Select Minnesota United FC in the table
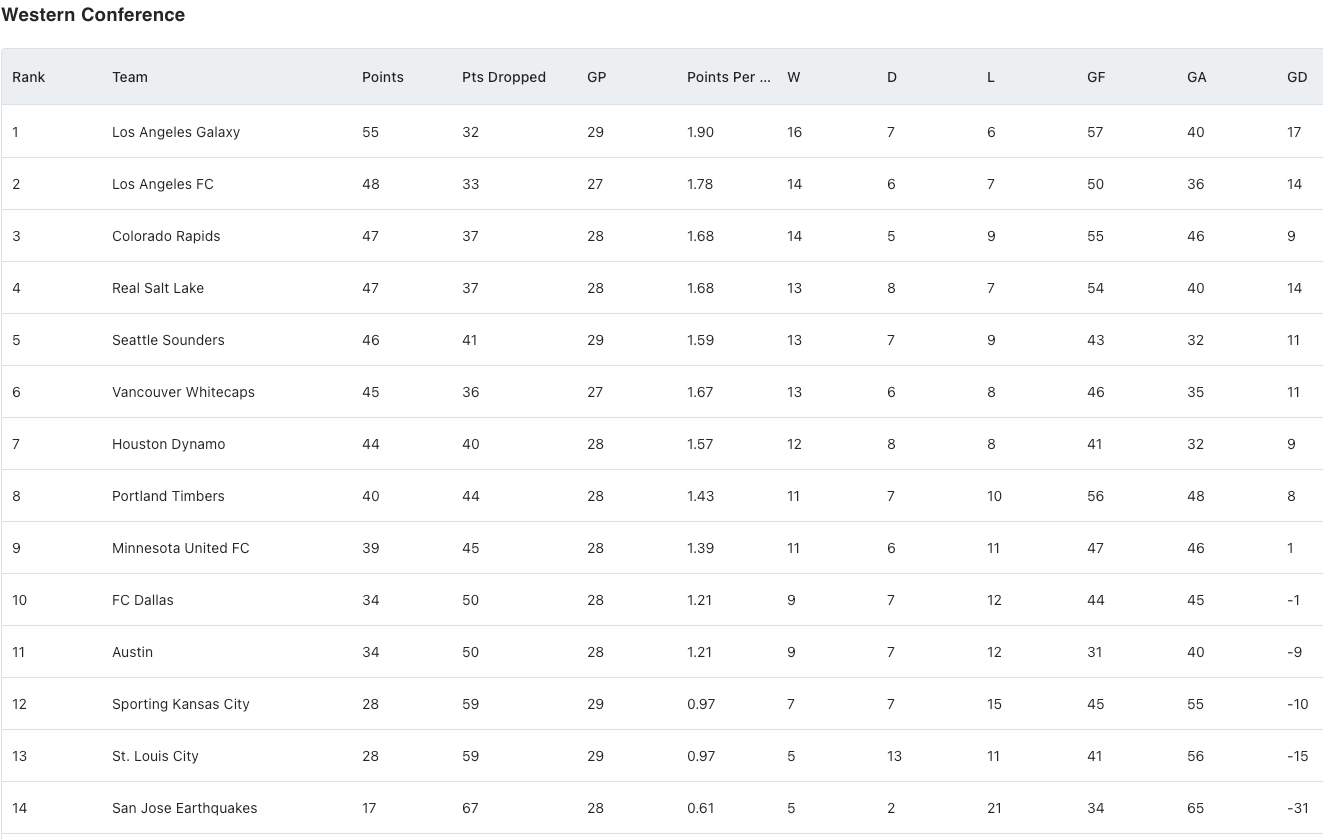 click(x=181, y=548)
